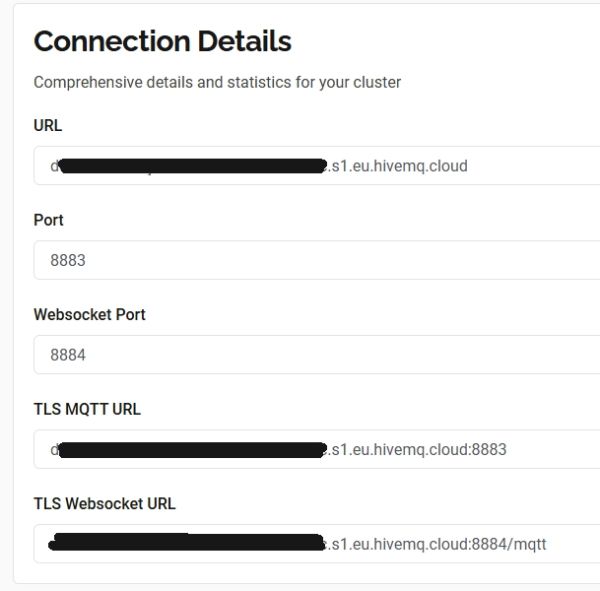The width and height of the screenshot is (600, 591).
Task: Click the cluster statistics subtitle text
Action: [217, 82]
